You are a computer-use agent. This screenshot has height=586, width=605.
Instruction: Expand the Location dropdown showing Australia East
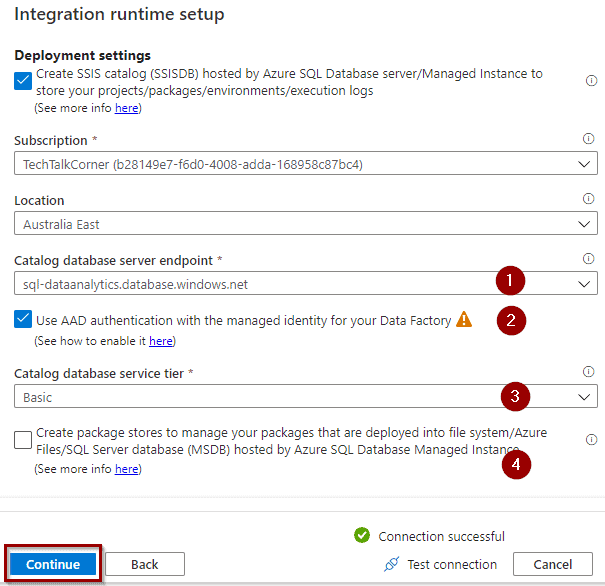point(306,223)
